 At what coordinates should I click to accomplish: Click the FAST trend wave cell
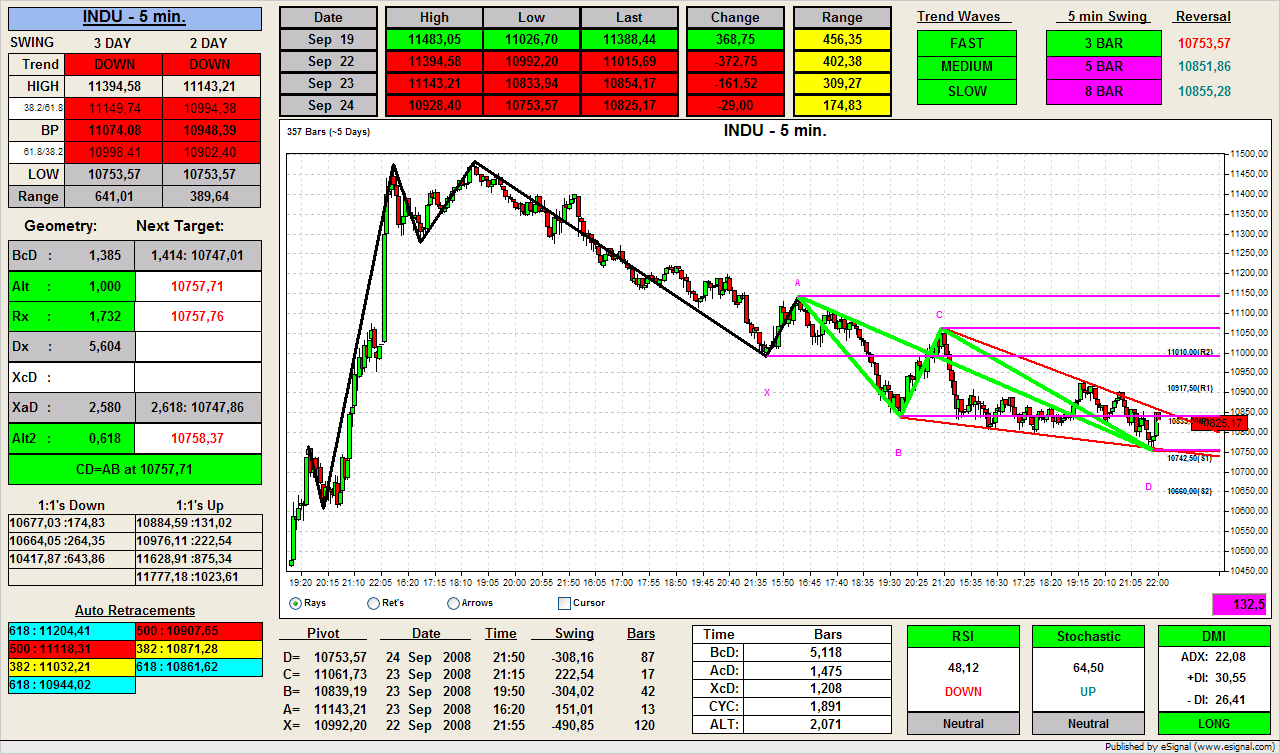(967, 43)
